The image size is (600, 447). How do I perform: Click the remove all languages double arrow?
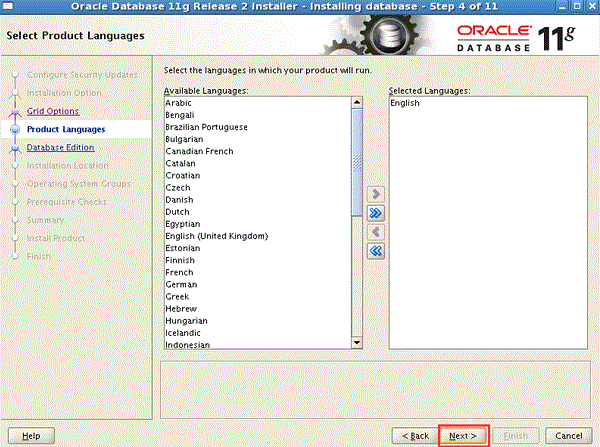(x=376, y=251)
